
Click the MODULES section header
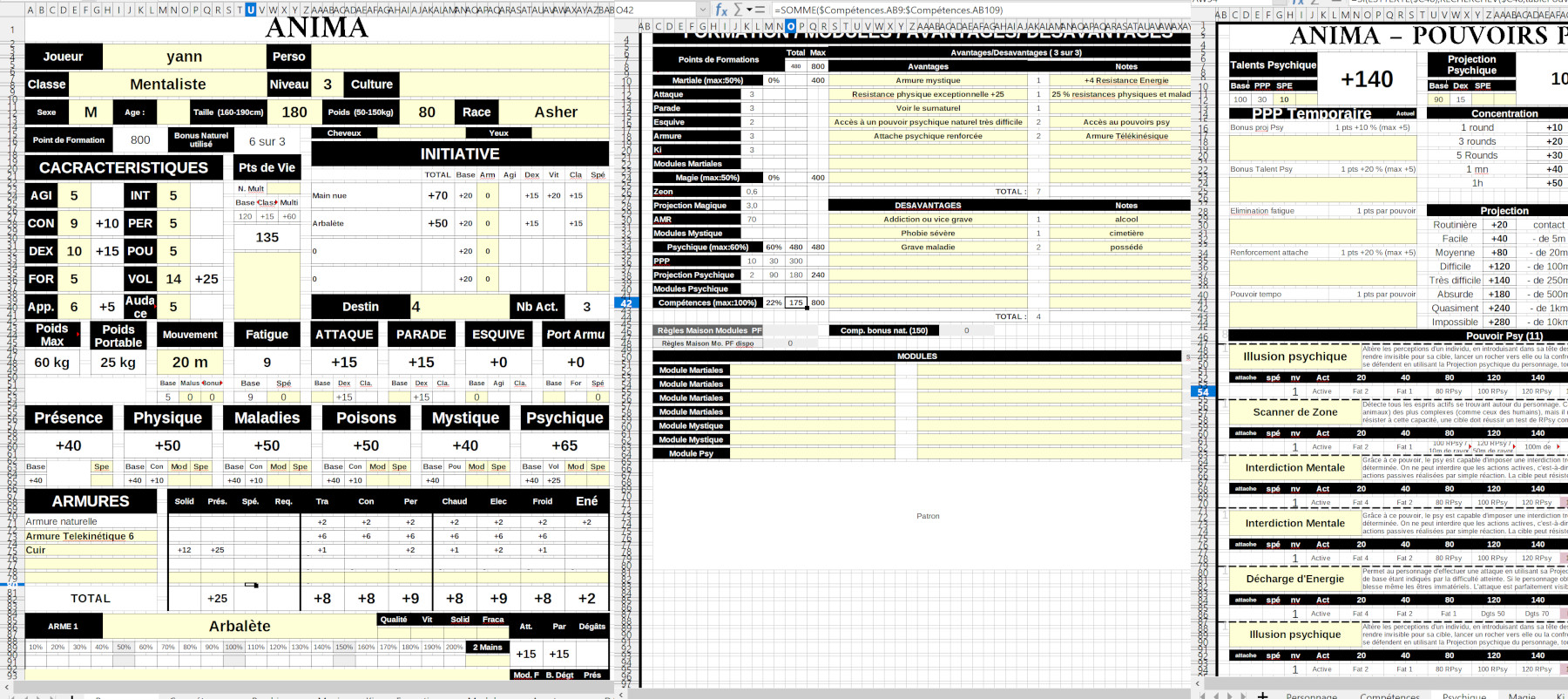(x=917, y=356)
